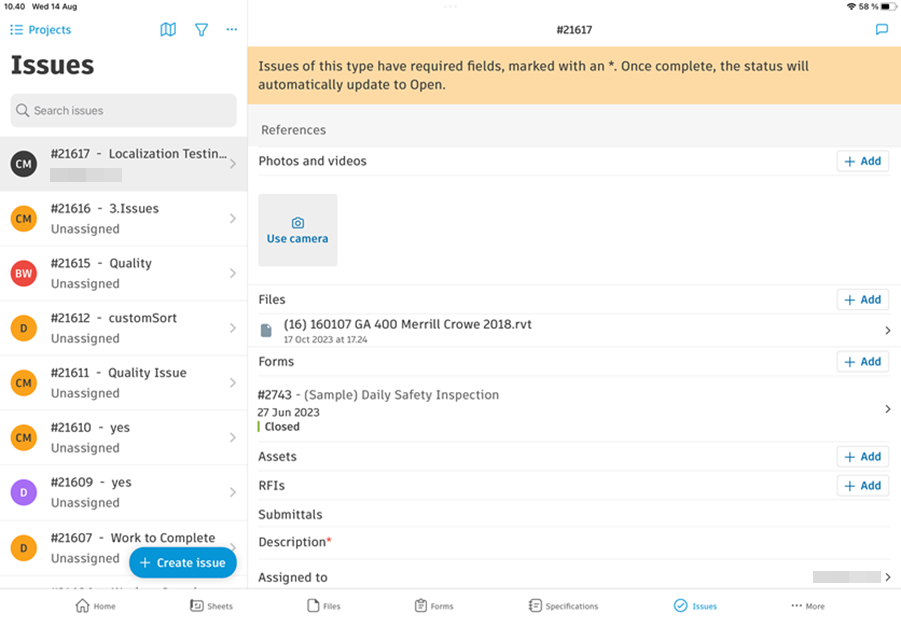The height and width of the screenshot is (627, 901).
Task: Go to the Home tab
Action: pyautogui.click(x=95, y=606)
